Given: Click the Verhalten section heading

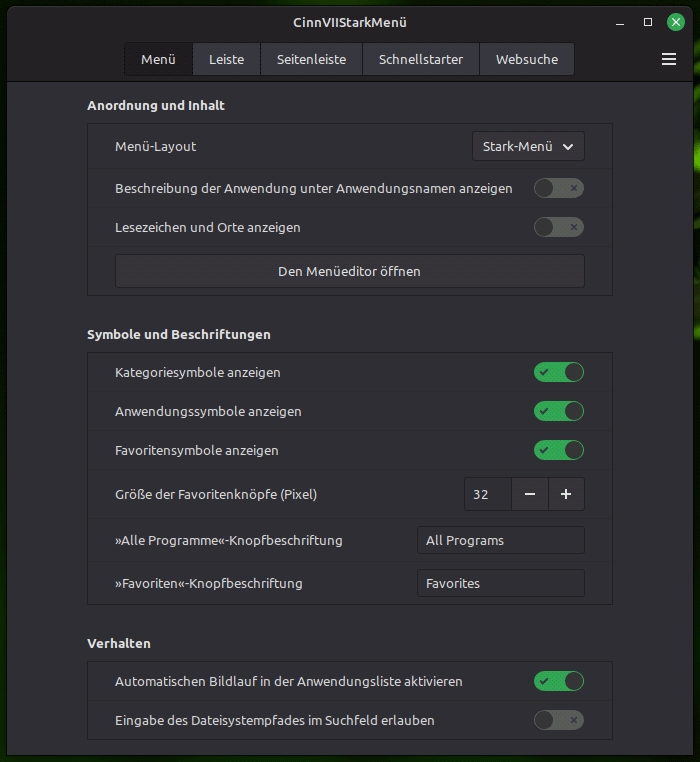Looking at the screenshot, I should [119, 643].
